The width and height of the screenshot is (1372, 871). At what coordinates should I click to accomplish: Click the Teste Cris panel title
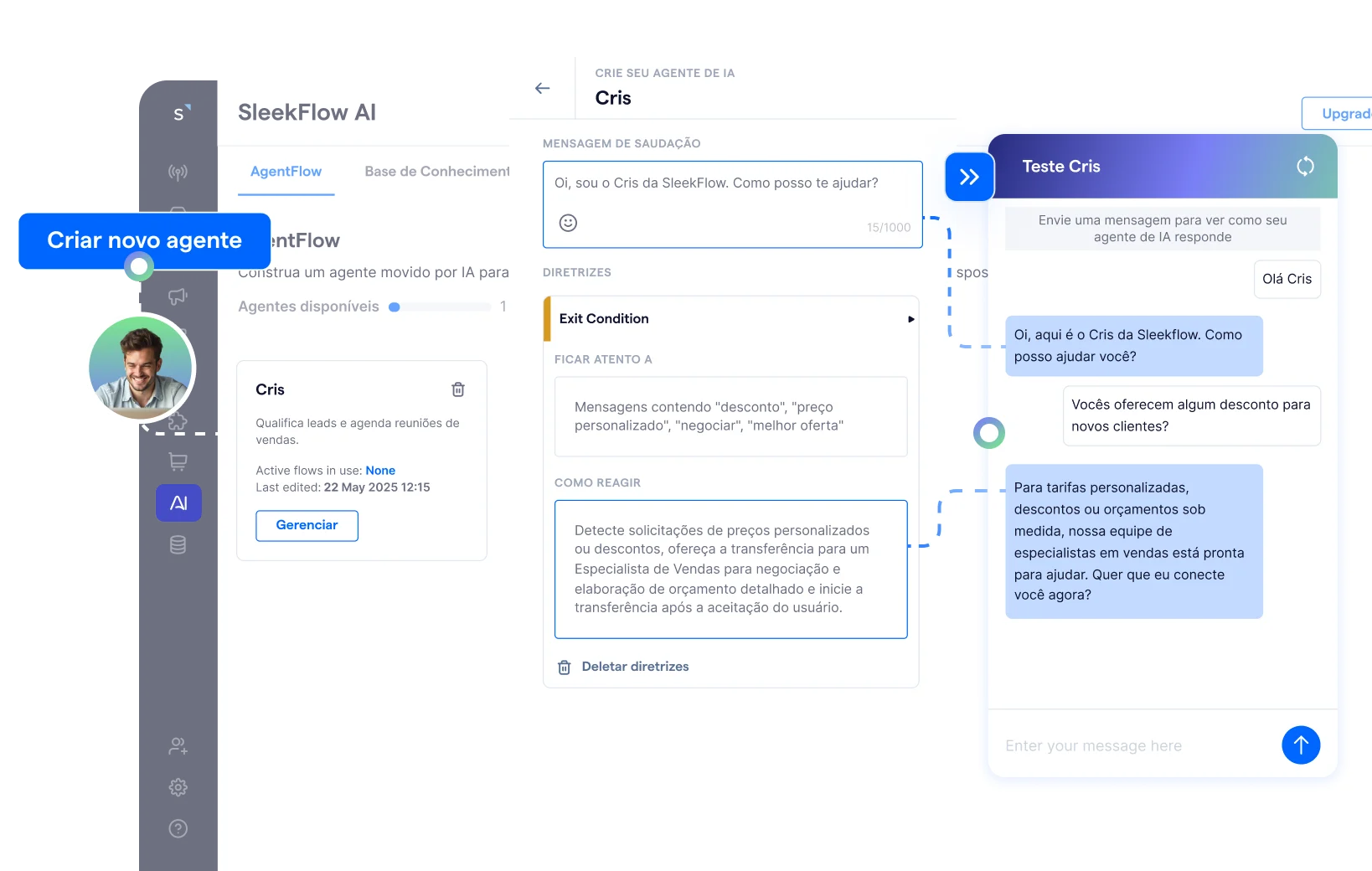click(1061, 166)
